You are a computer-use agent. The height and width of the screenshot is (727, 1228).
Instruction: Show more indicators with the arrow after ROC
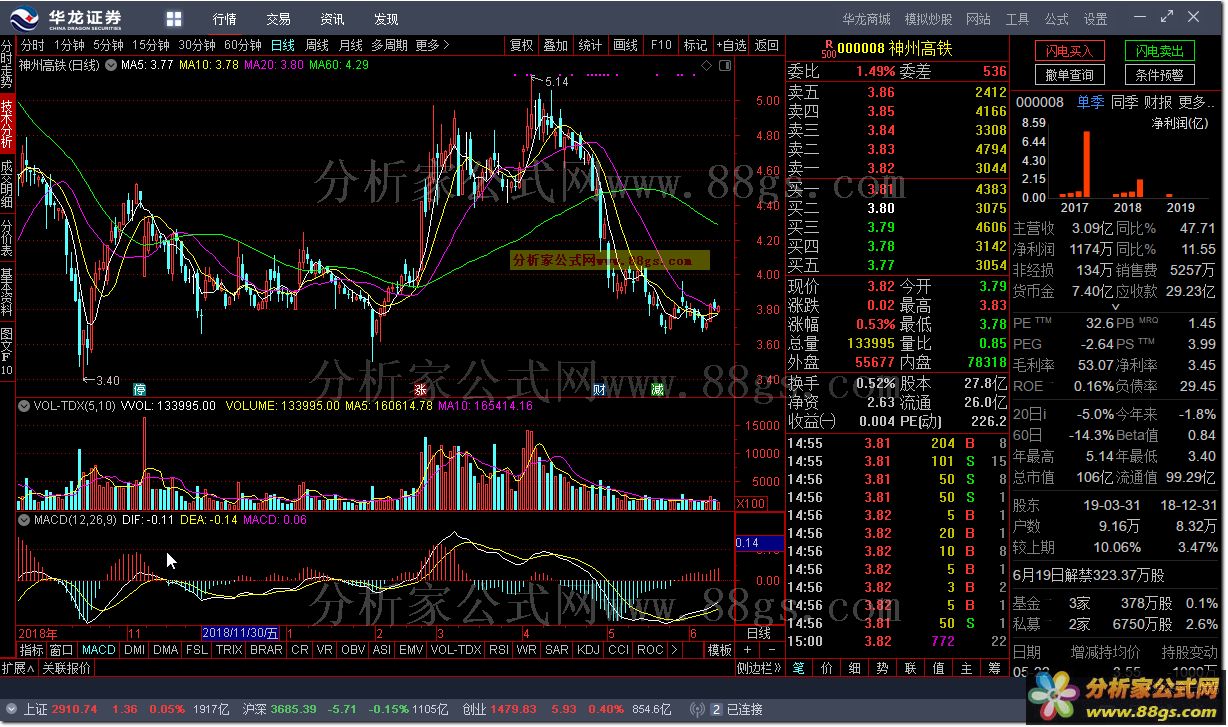tap(673, 650)
